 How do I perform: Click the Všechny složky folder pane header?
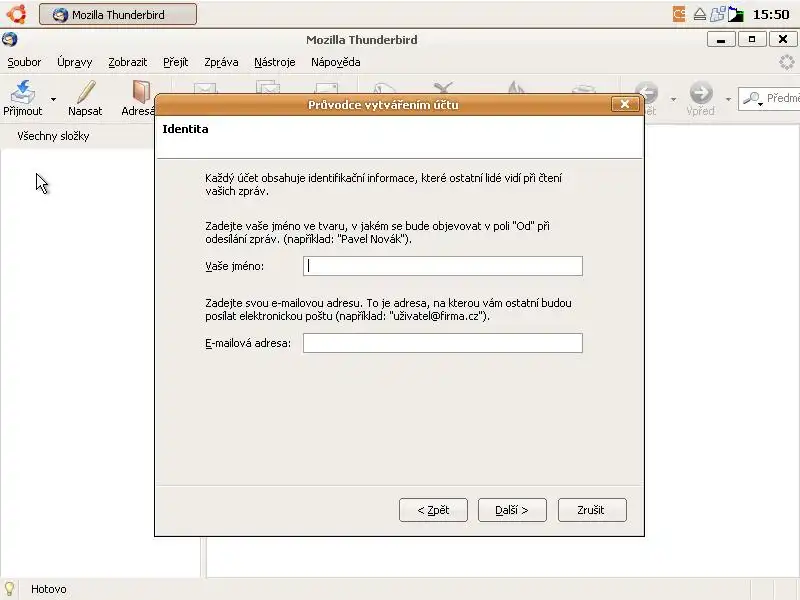pyautogui.click(x=53, y=136)
